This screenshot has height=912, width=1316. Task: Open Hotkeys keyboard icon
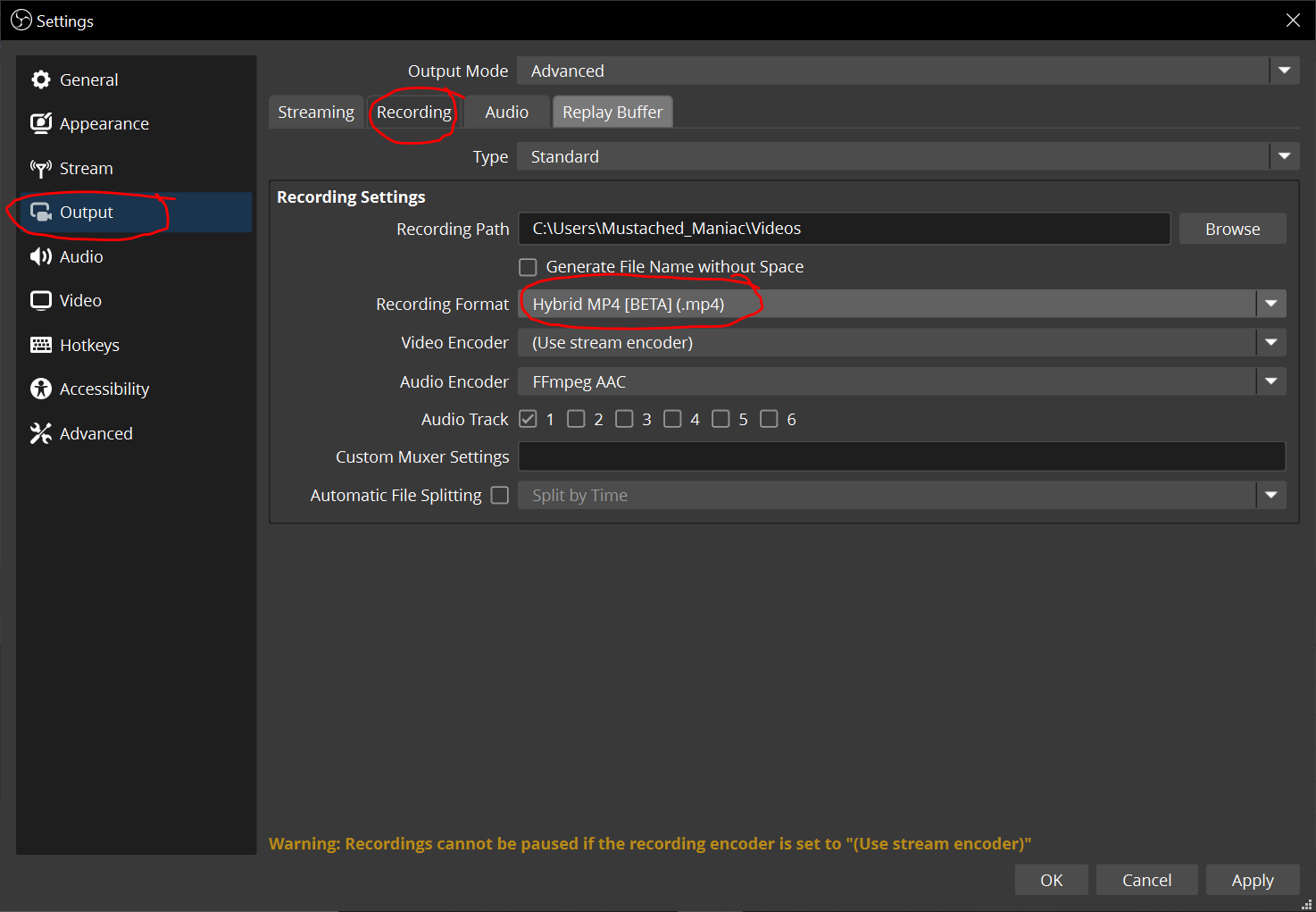41,345
